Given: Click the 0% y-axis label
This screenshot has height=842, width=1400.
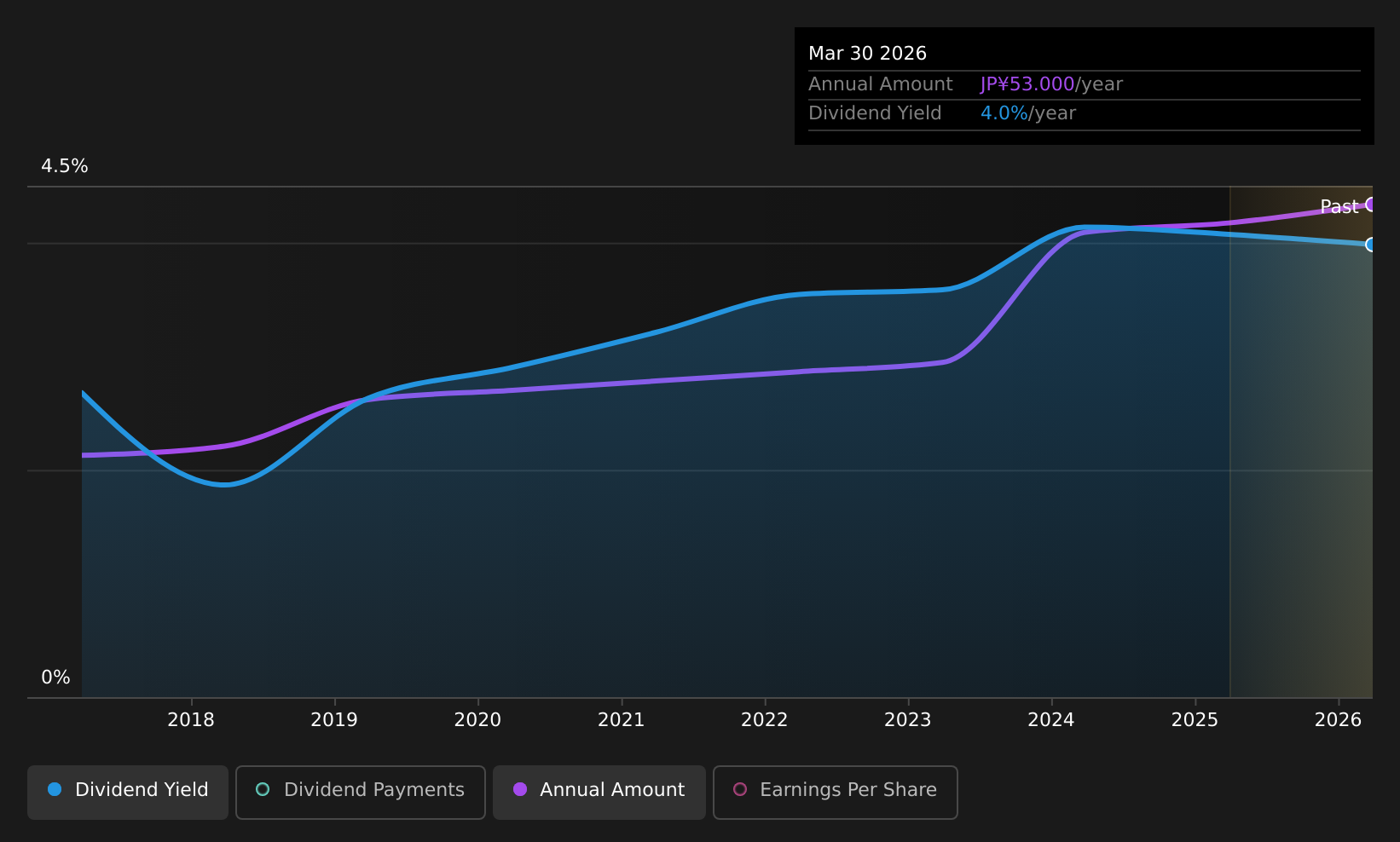Looking at the screenshot, I should pyautogui.click(x=55, y=678).
